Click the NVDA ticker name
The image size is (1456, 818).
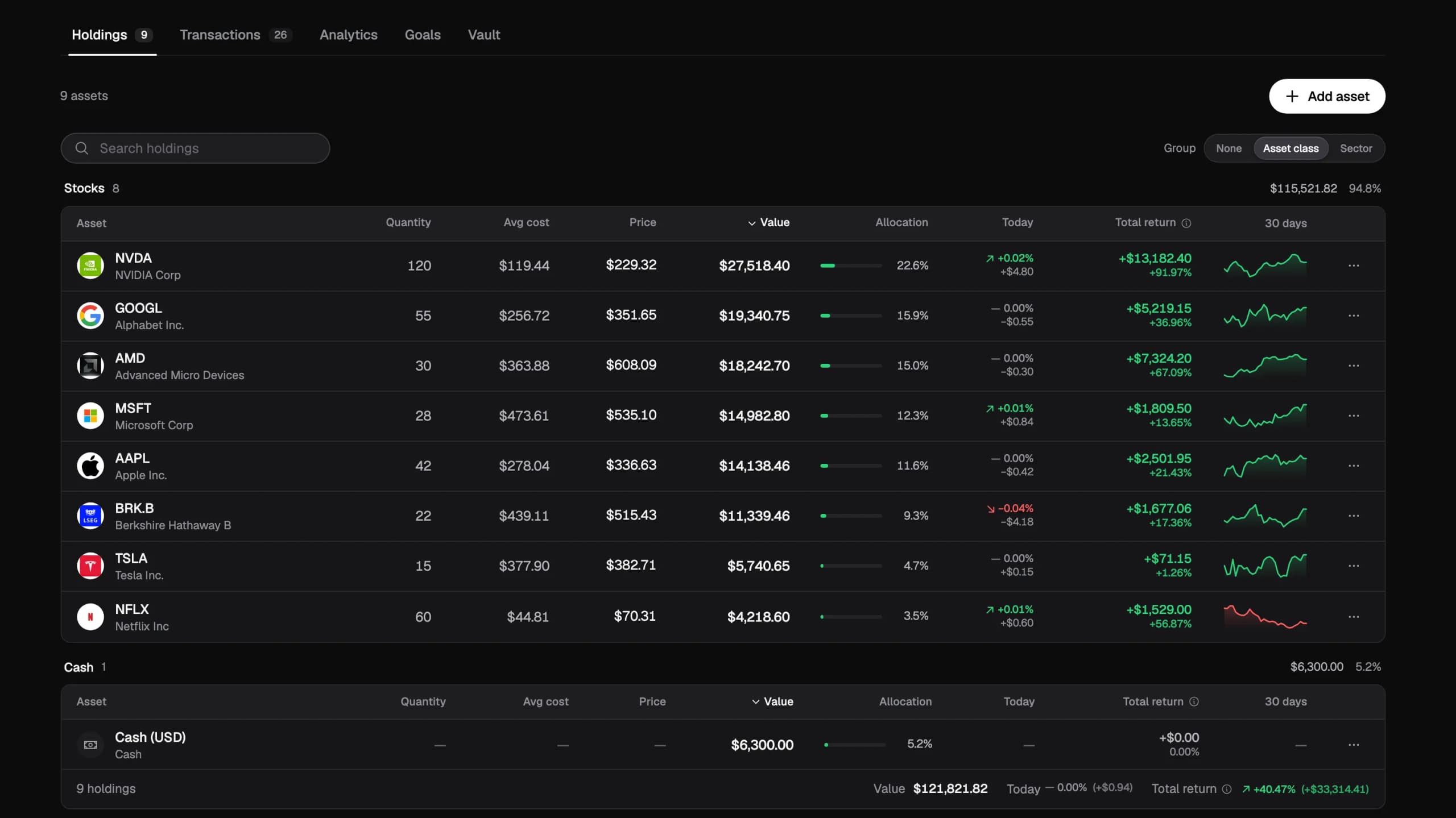point(133,258)
